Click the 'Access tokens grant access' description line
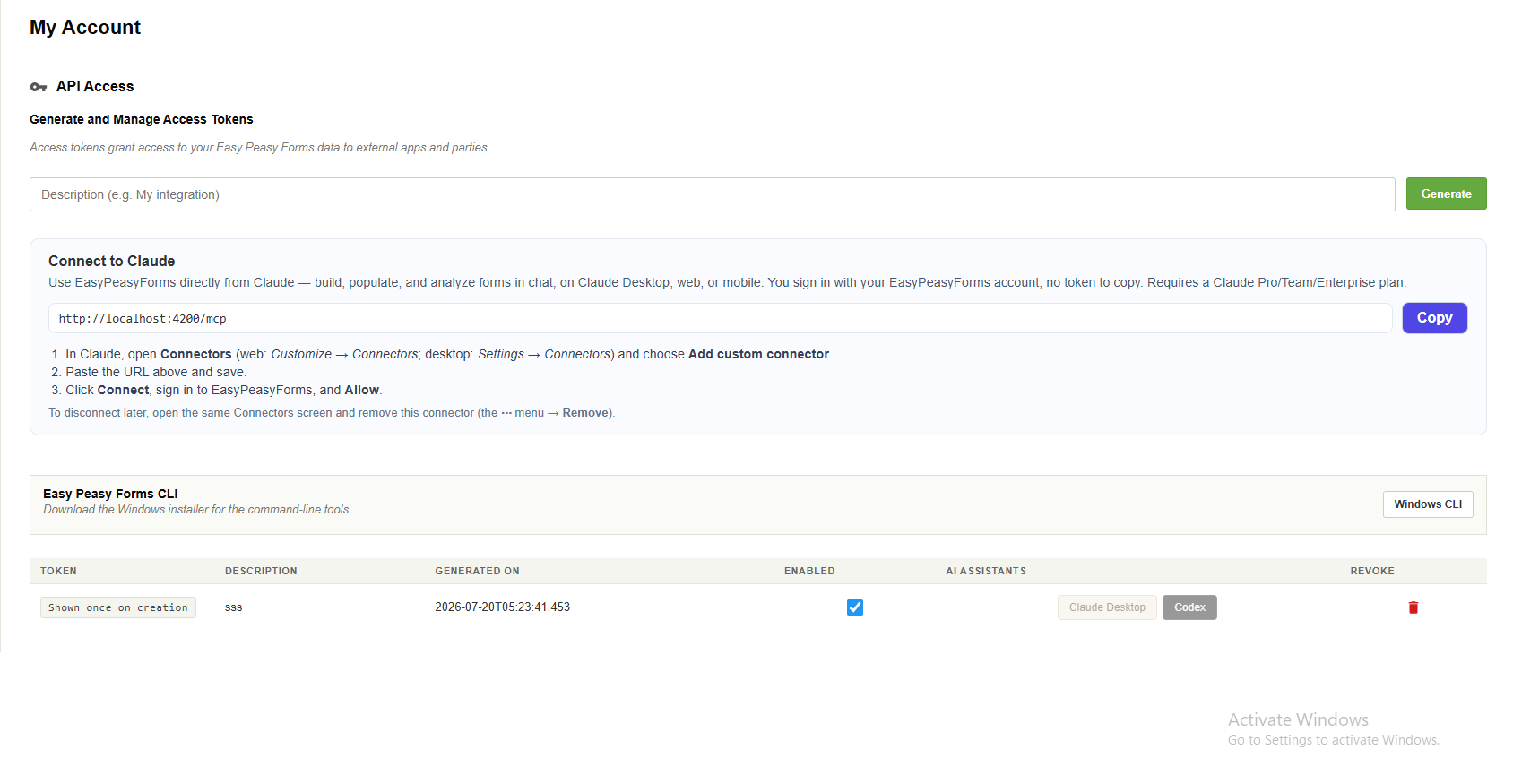This screenshot has height=784, width=1513. [258, 148]
